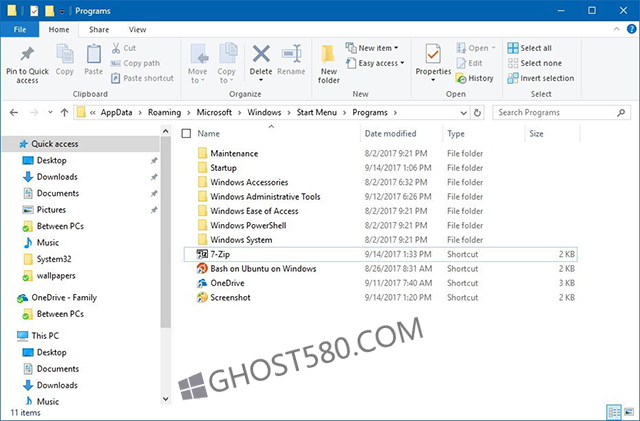Open OneDrive - Family in navigation pane

tap(64, 297)
